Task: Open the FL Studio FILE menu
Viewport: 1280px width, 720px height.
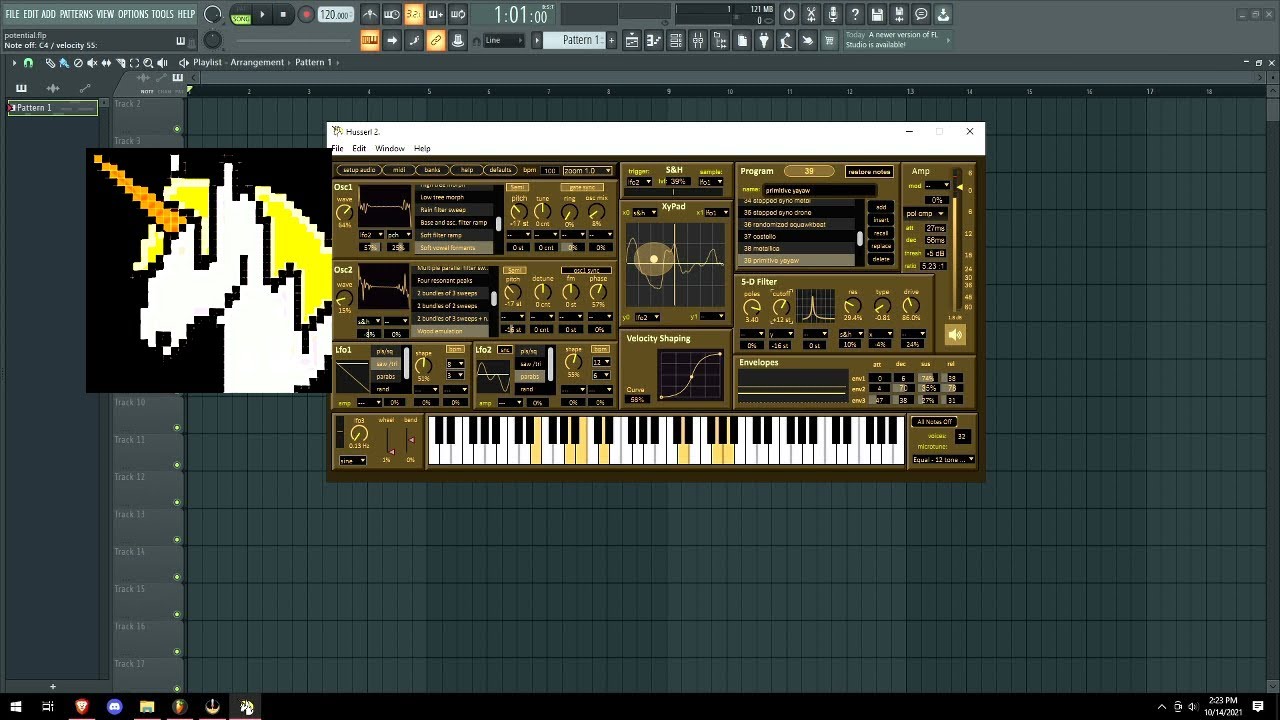Action: point(12,14)
